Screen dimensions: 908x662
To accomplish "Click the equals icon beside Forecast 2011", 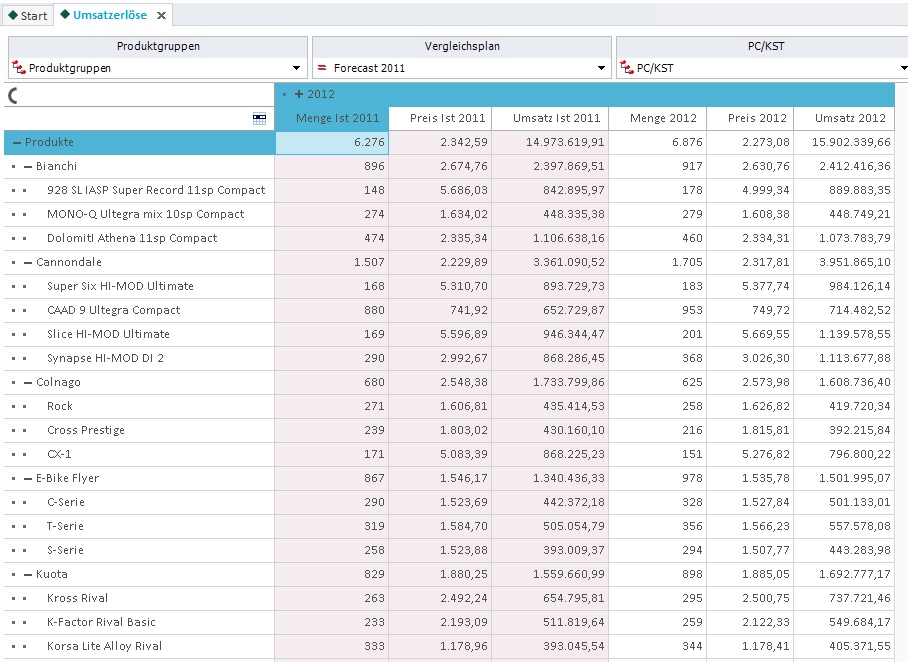I will [322, 68].
